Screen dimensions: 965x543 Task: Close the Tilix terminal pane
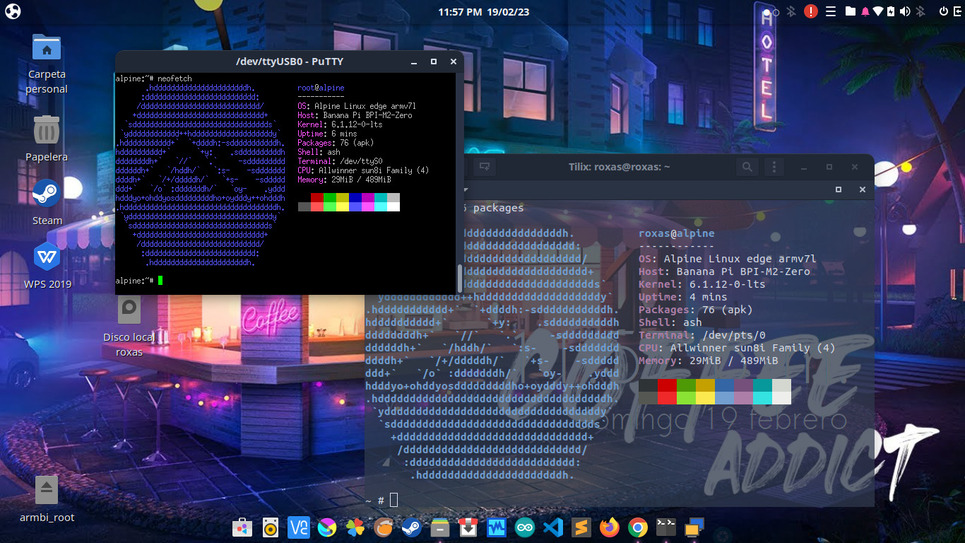(862, 190)
